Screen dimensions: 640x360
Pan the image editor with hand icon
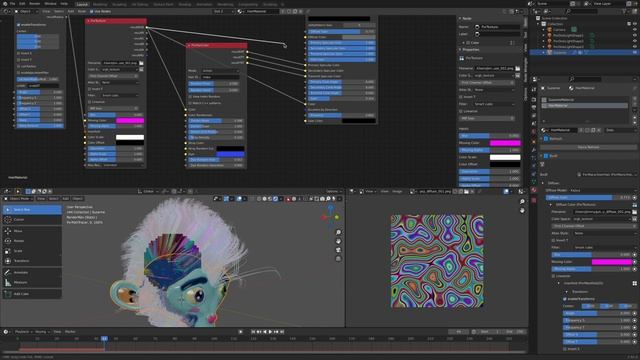[x=522, y=210]
